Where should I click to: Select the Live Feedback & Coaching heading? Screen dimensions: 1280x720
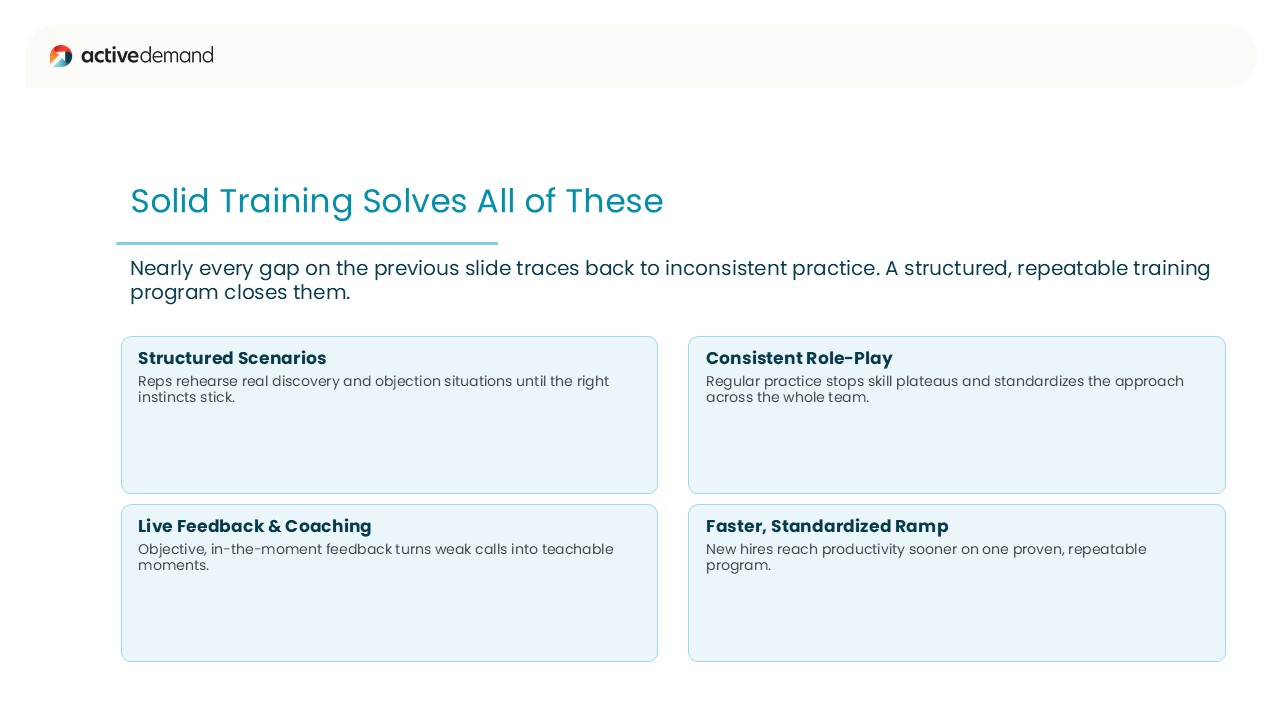point(255,526)
